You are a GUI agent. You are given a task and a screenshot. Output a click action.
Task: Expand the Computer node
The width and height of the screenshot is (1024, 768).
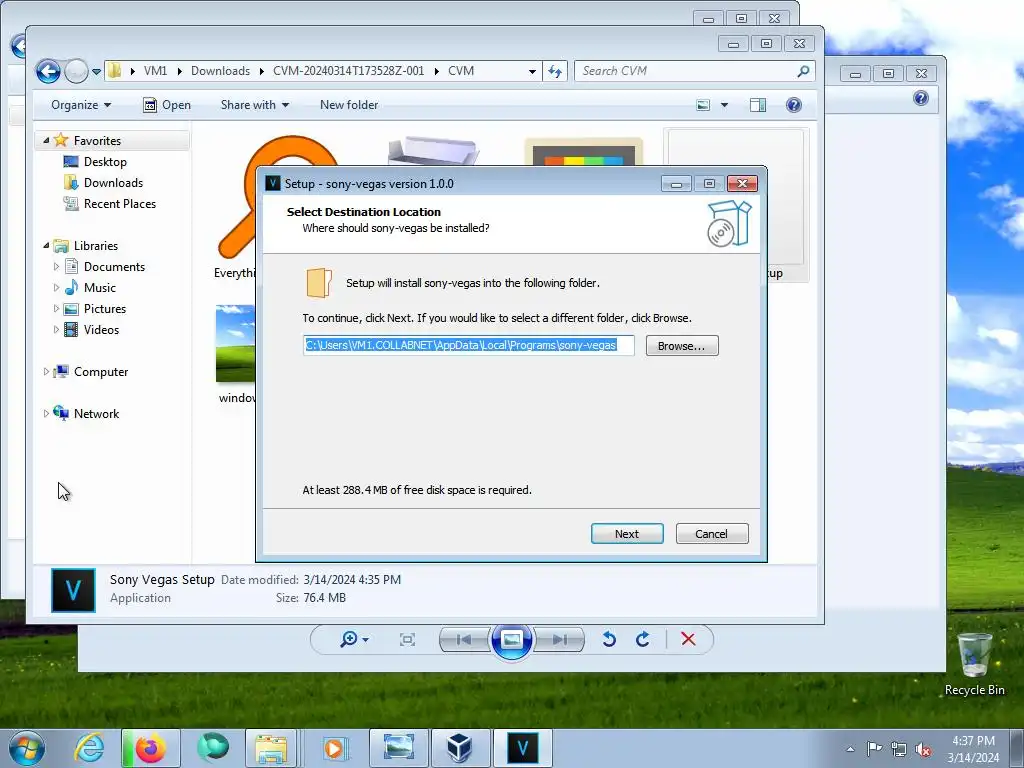(x=46, y=372)
